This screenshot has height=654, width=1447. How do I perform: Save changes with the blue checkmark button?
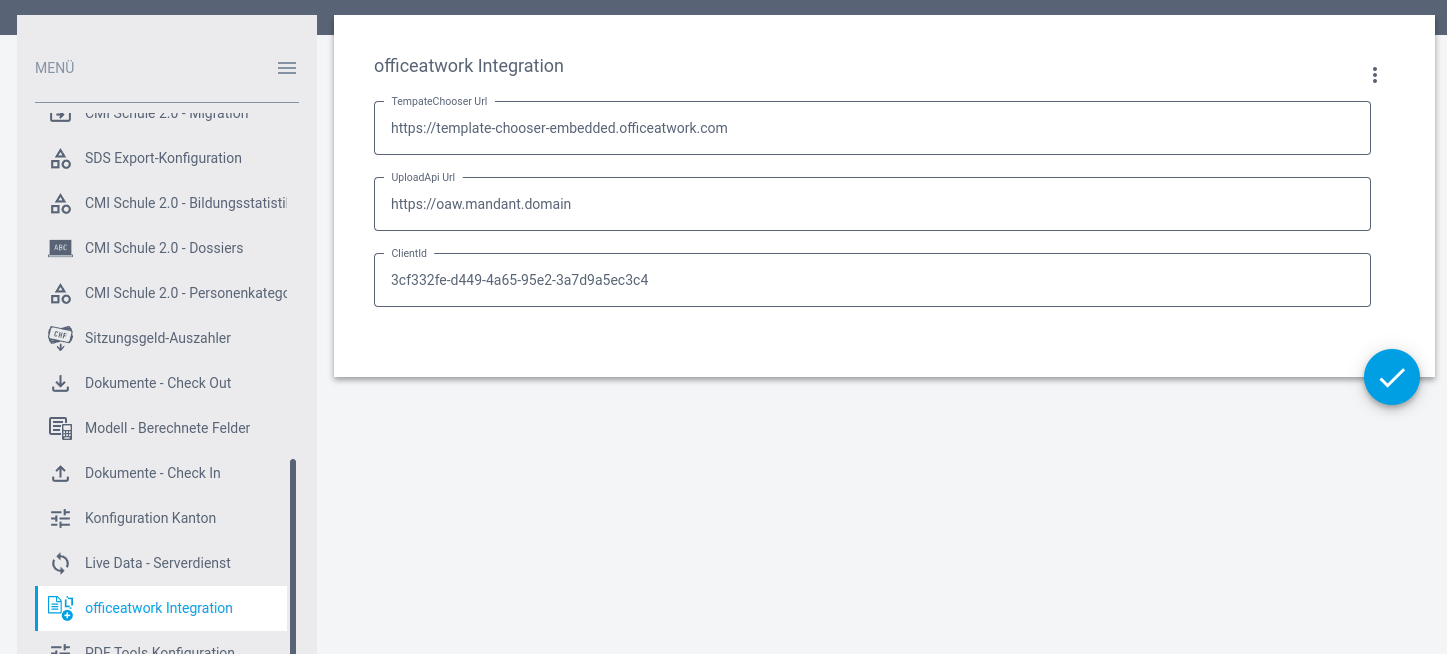1391,377
